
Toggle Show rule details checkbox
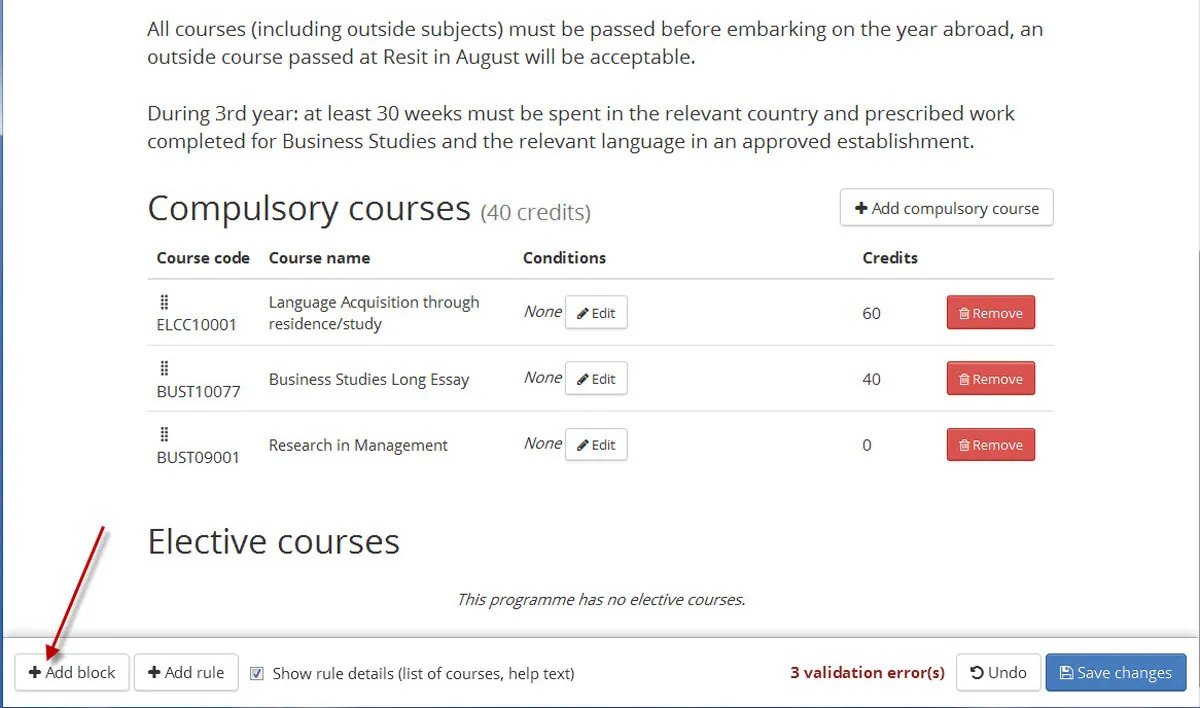click(257, 673)
